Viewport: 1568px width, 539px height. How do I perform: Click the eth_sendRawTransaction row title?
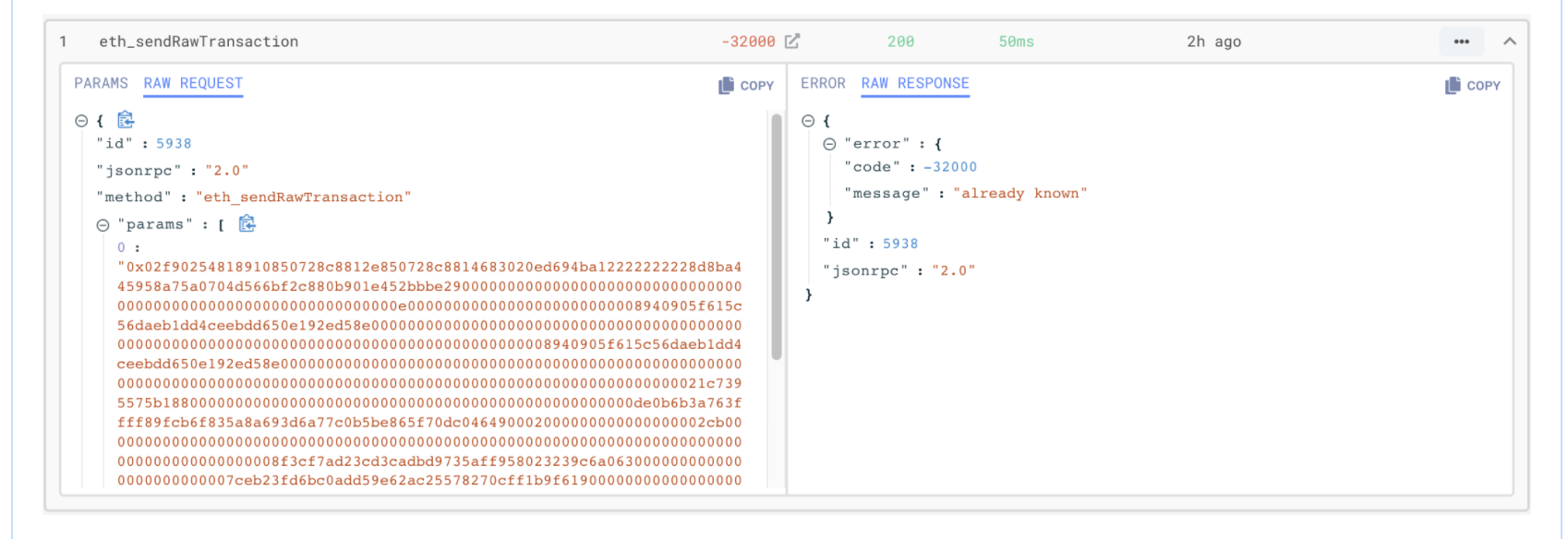coord(199,42)
